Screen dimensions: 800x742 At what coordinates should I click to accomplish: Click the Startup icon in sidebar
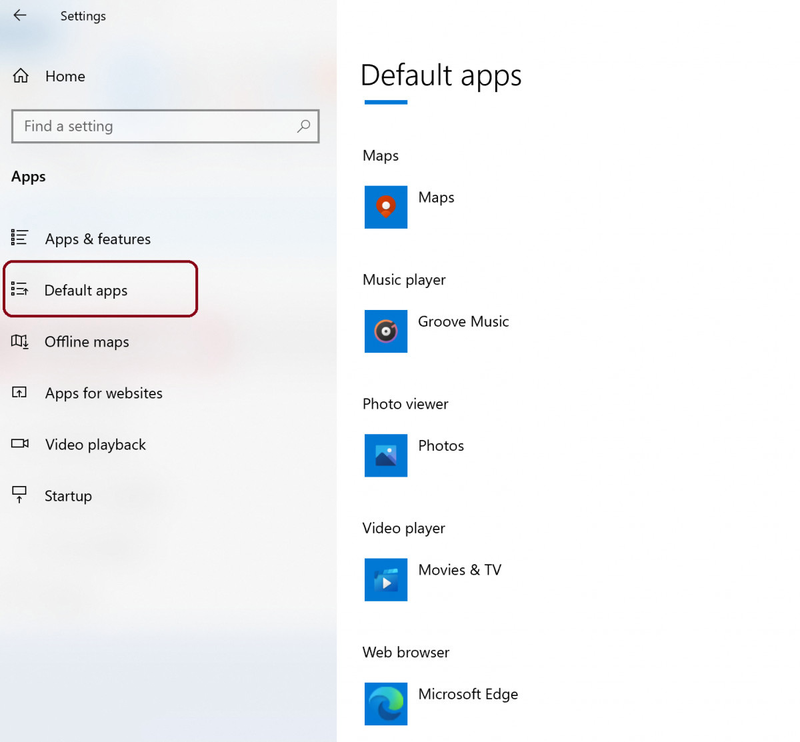pos(19,494)
